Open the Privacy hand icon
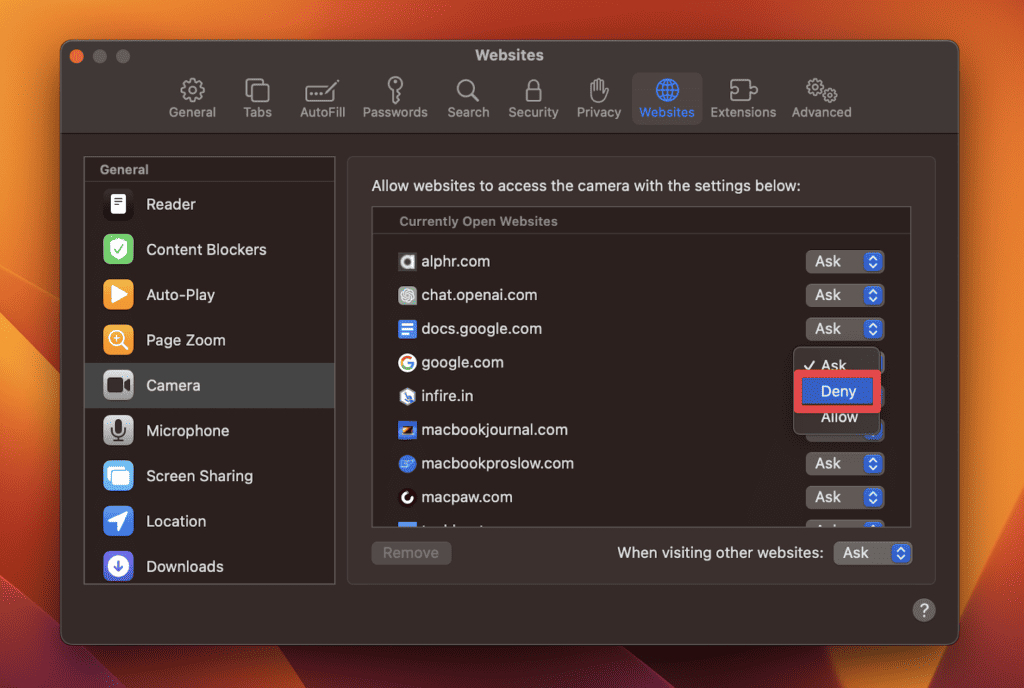This screenshot has width=1024, height=688. [598, 90]
